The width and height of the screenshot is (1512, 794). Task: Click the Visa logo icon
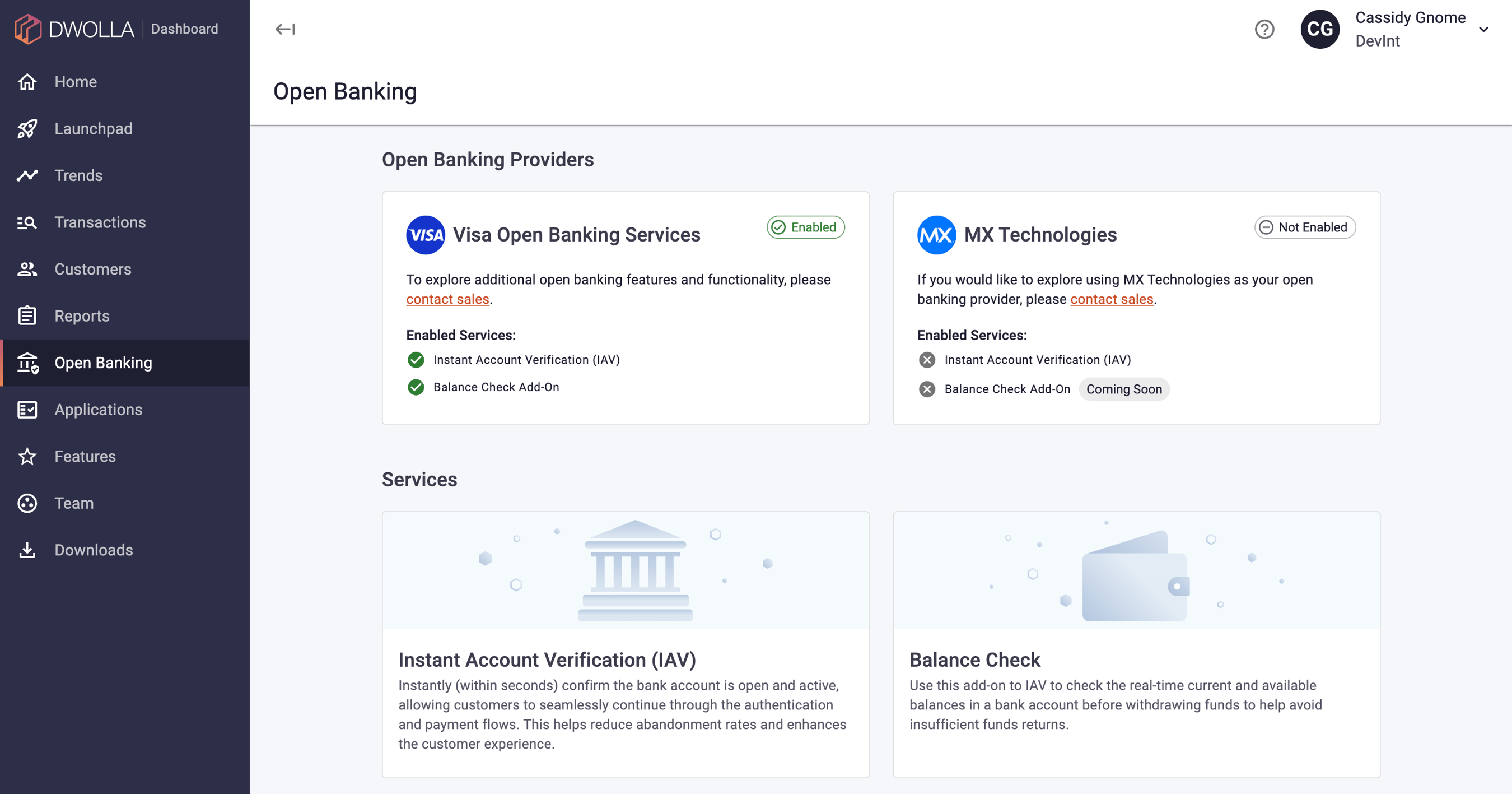click(426, 235)
